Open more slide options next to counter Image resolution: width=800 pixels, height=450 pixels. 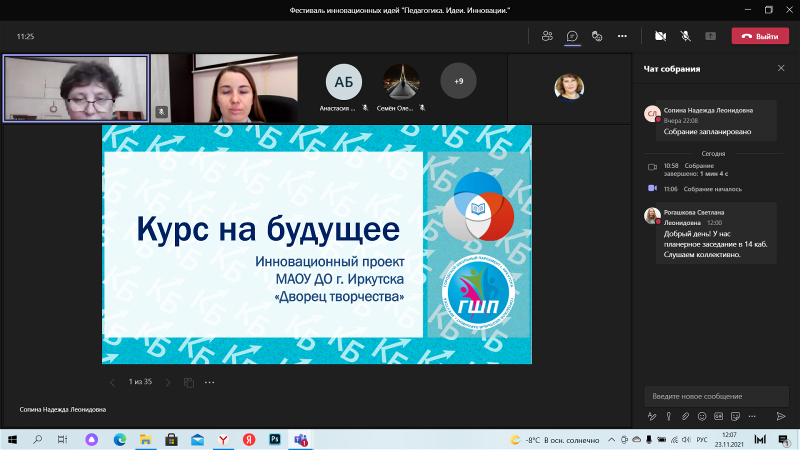pyautogui.click(x=209, y=382)
